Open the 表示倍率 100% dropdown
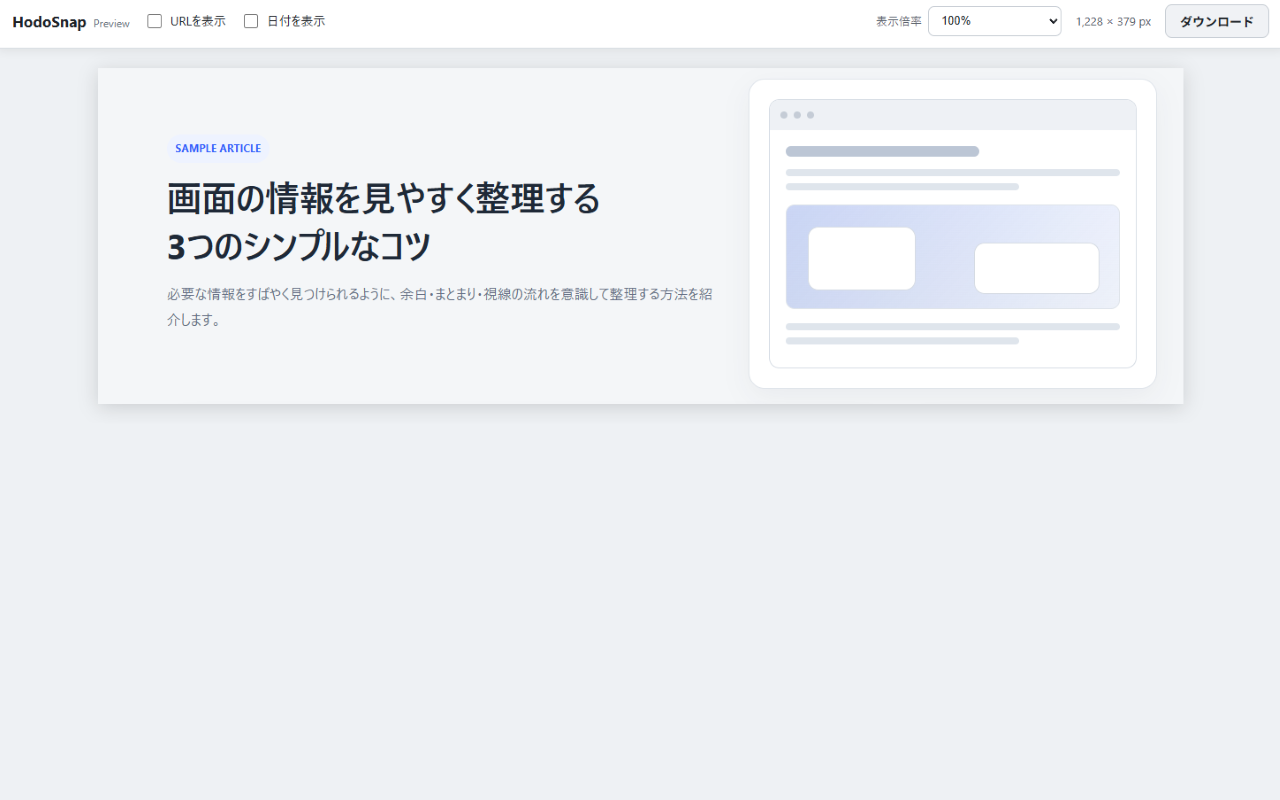The height and width of the screenshot is (800, 1280). tap(994, 21)
